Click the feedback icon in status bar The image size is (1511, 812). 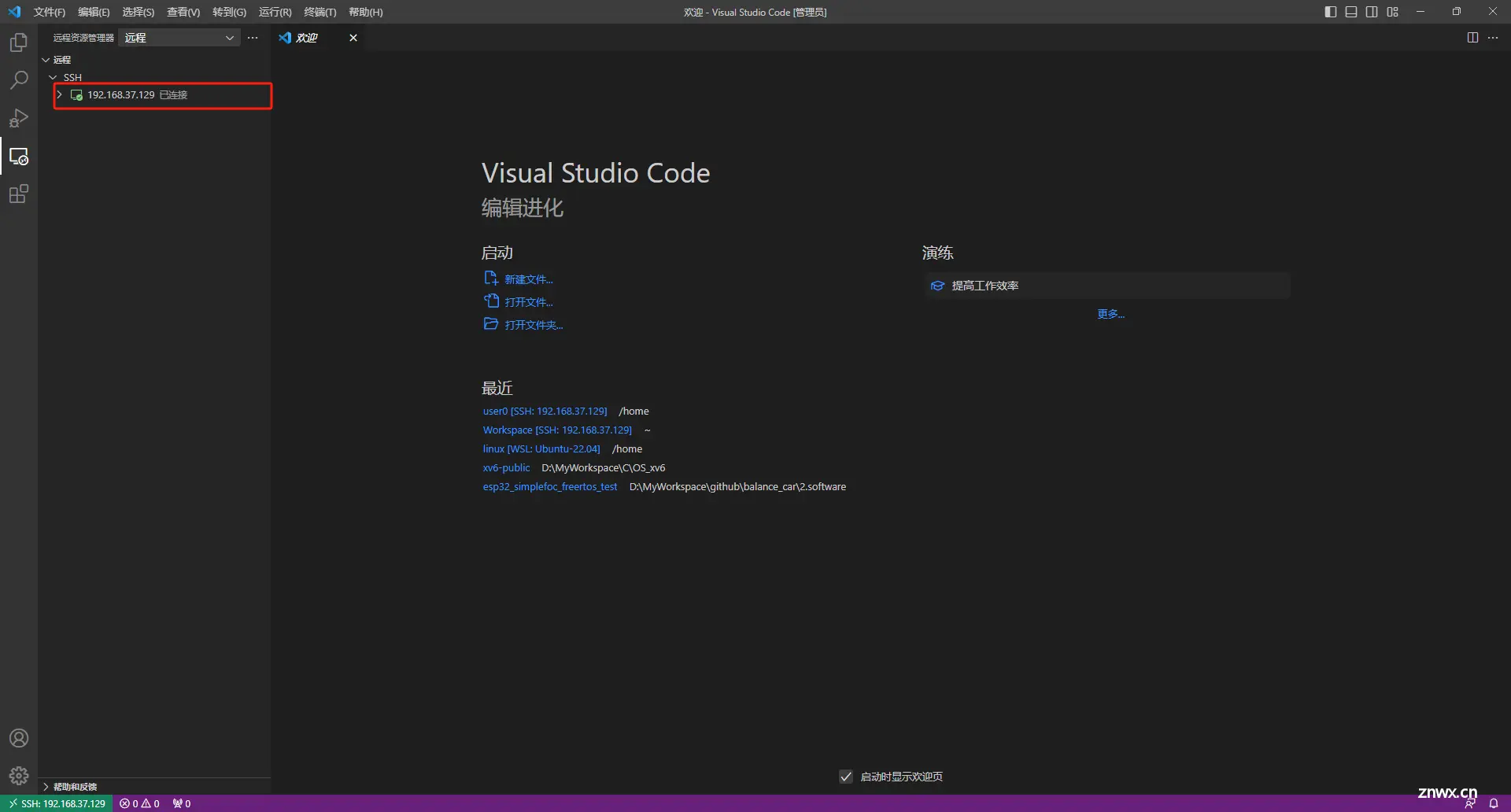pos(1470,803)
